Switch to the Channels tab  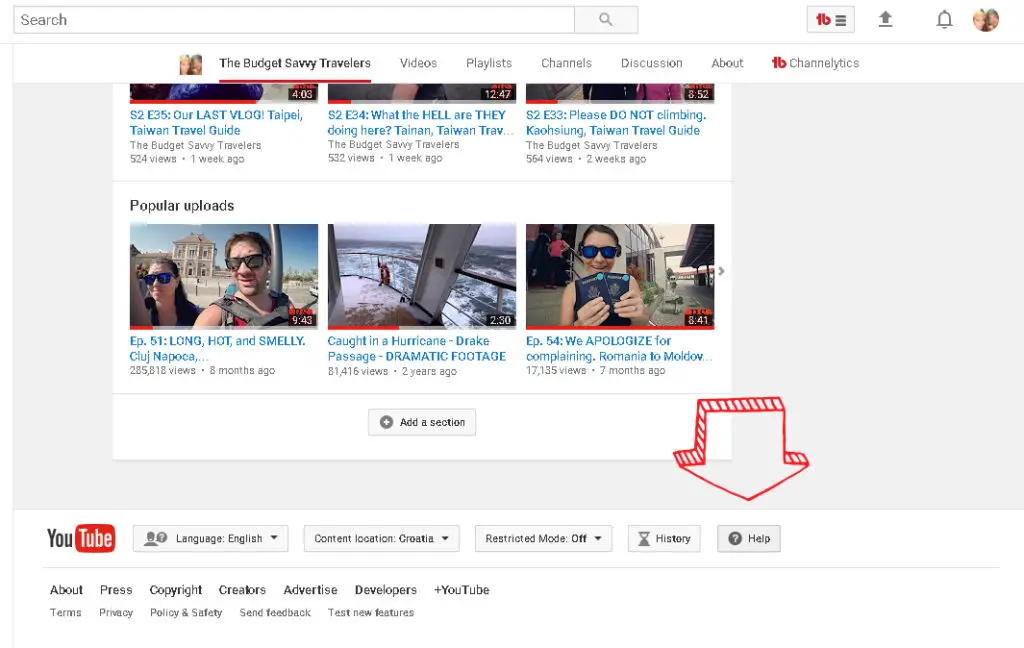tap(566, 63)
